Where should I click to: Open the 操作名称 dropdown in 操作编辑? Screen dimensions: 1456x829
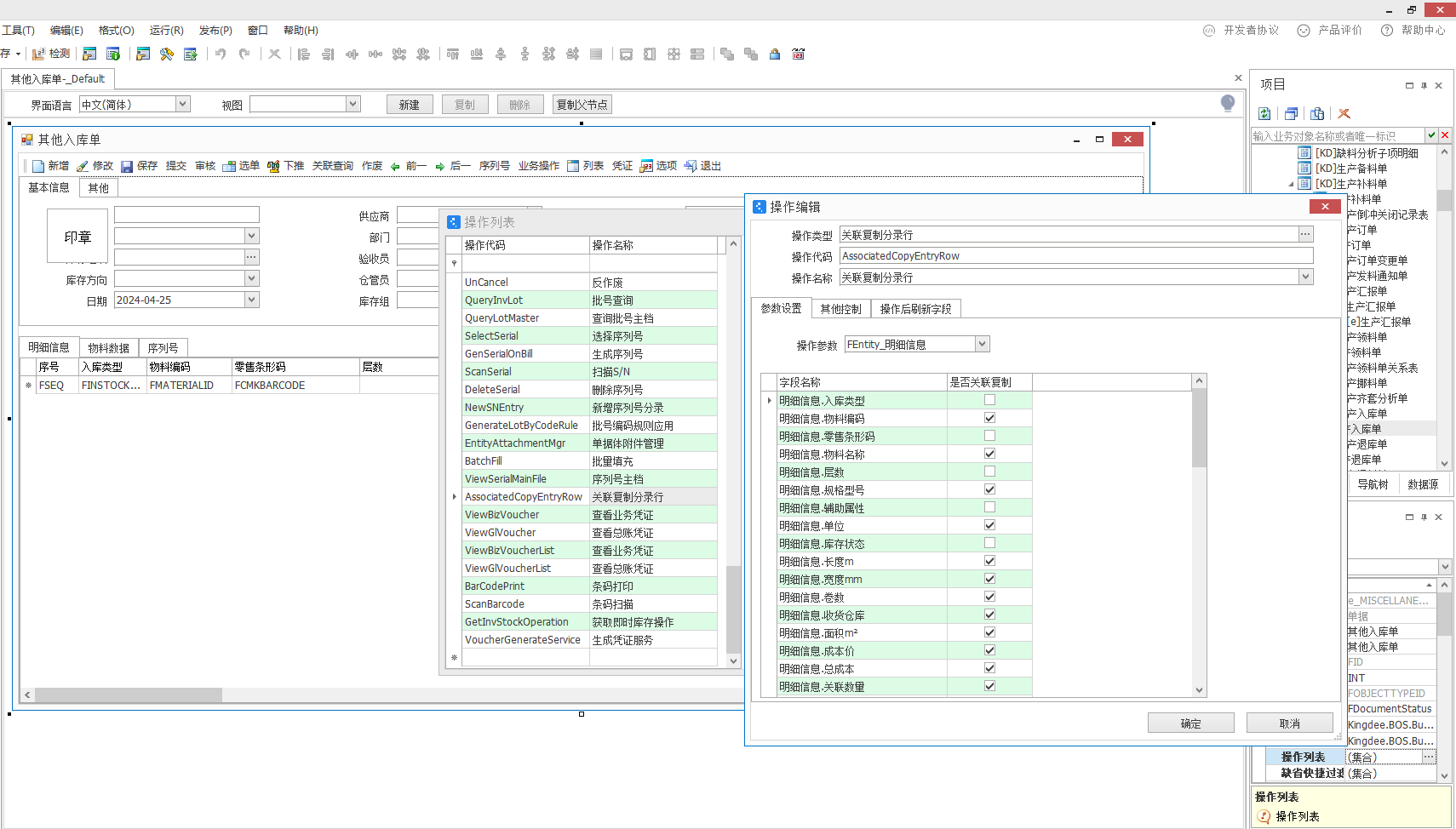point(1305,277)
